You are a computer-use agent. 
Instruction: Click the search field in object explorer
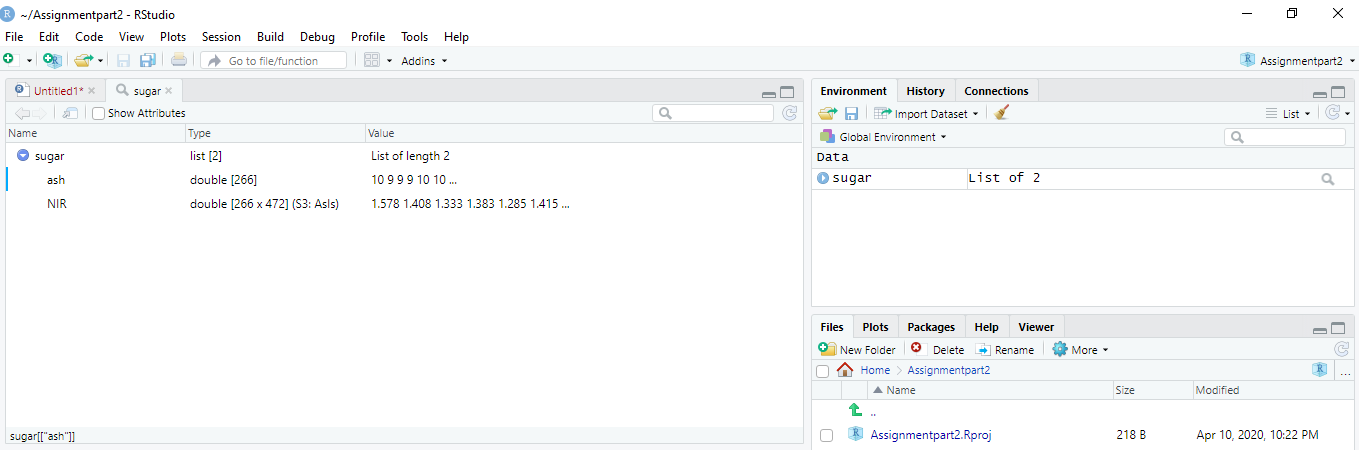coord(713,113)
